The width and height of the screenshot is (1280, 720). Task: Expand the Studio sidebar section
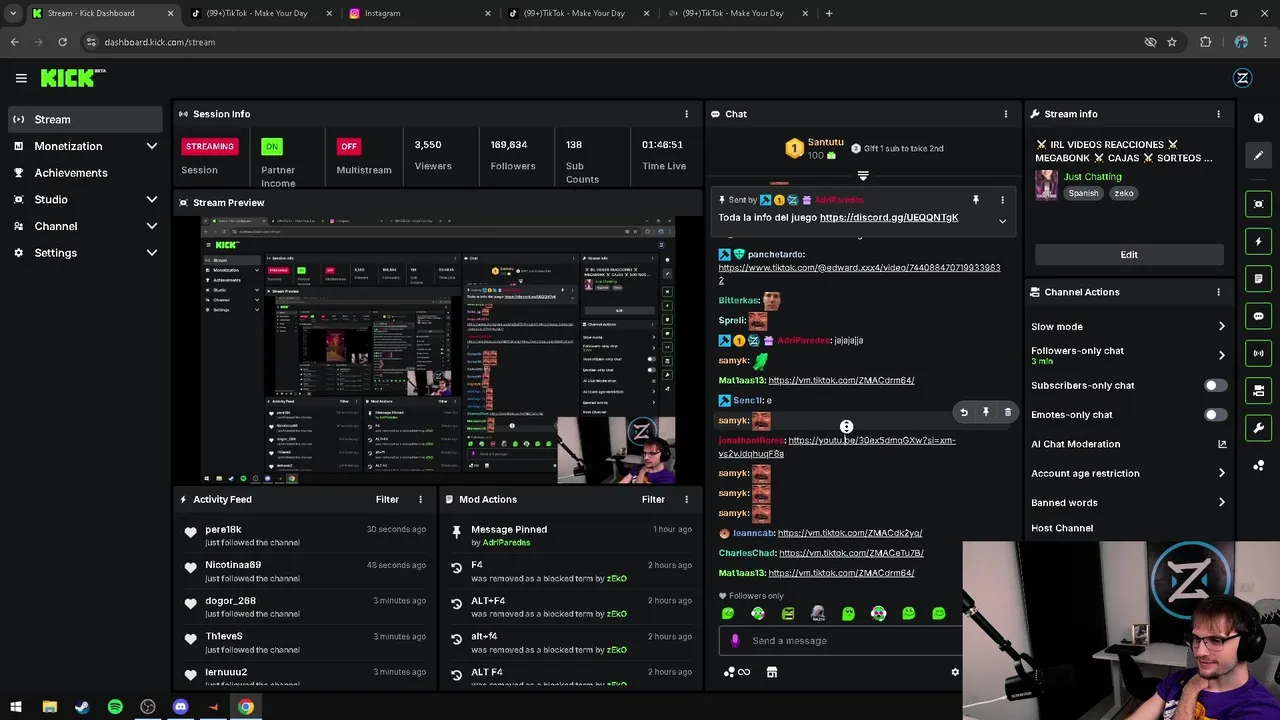click(x=152, y=200)
